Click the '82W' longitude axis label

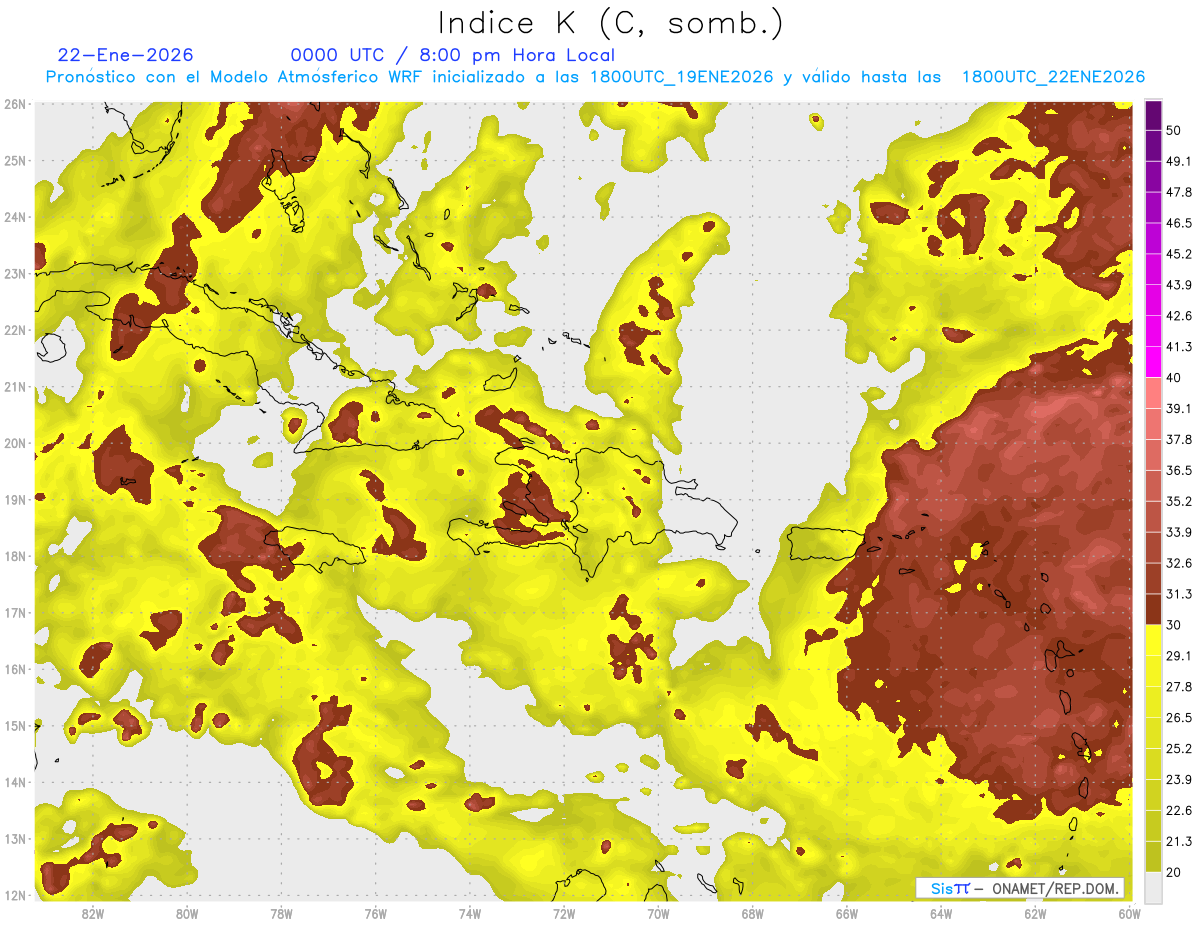tap(93, 914)
